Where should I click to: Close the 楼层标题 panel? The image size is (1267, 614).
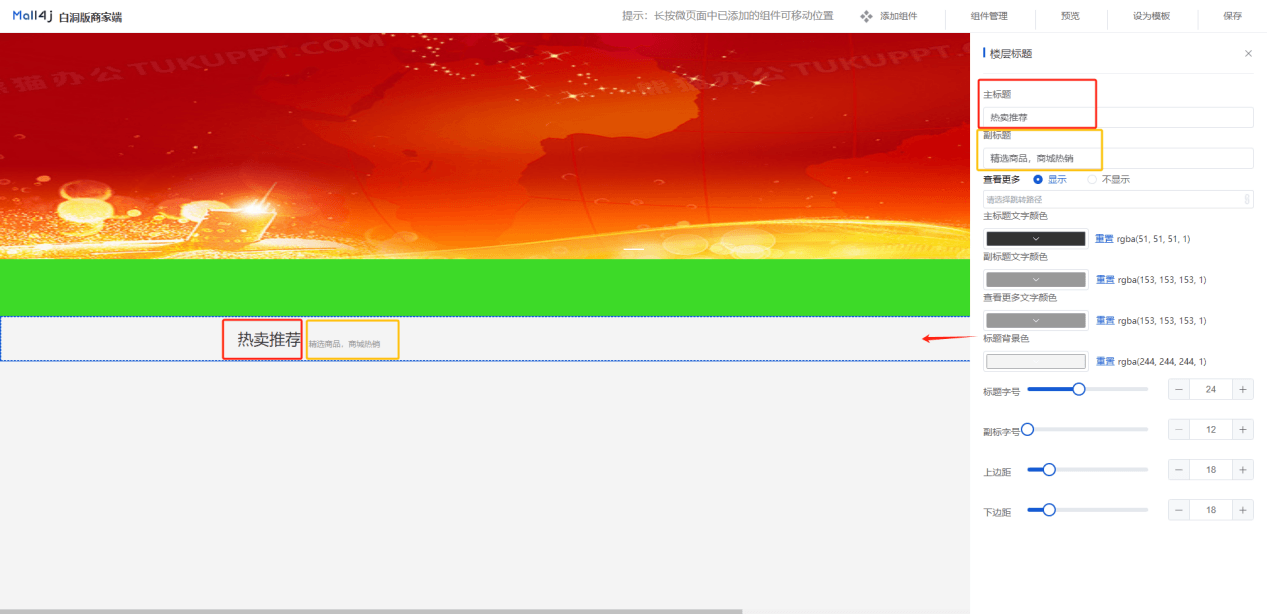point(1248,53)
